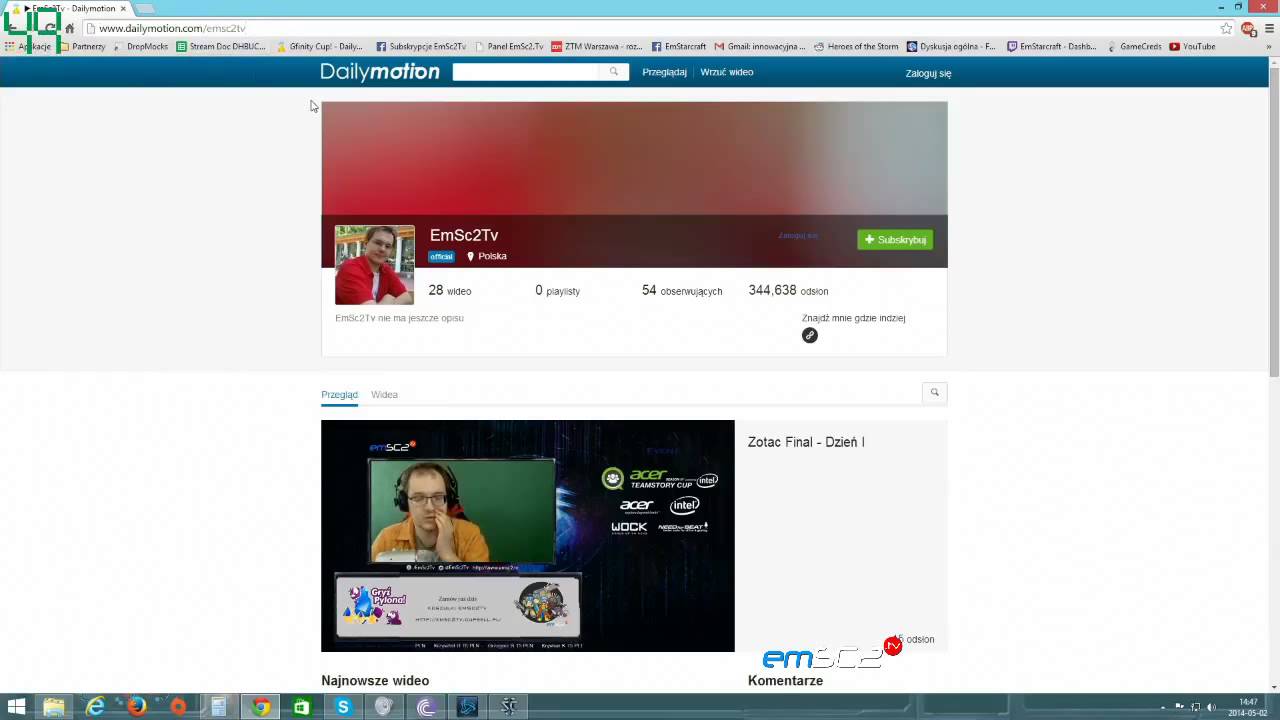Image resolution: width=1280 pixels, height=720 pixels.
Task: Switch to Chrome in taskbar
Action: coord(260,707)
